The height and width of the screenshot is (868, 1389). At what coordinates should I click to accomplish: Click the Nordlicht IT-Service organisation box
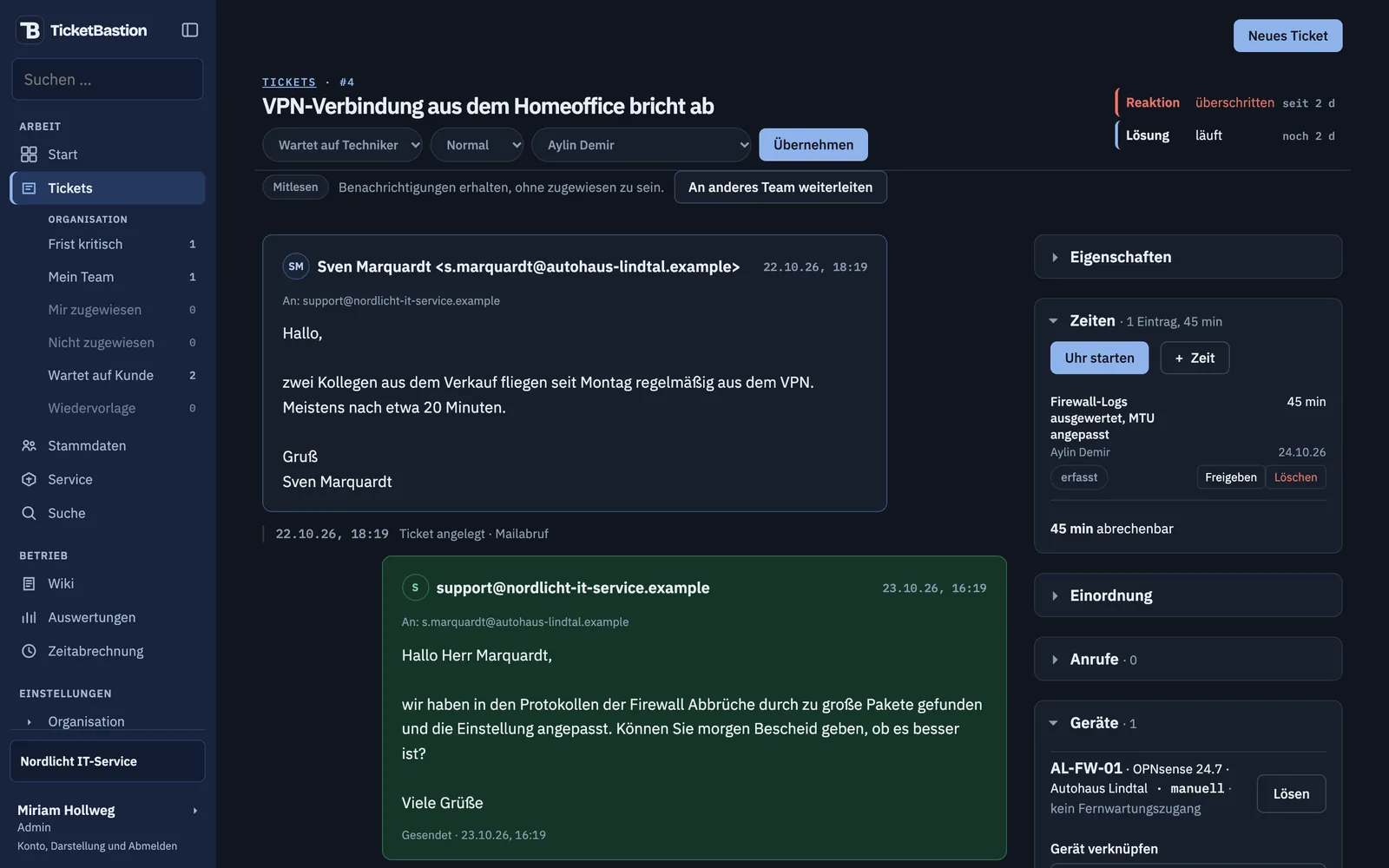click(x=108, y=761)
